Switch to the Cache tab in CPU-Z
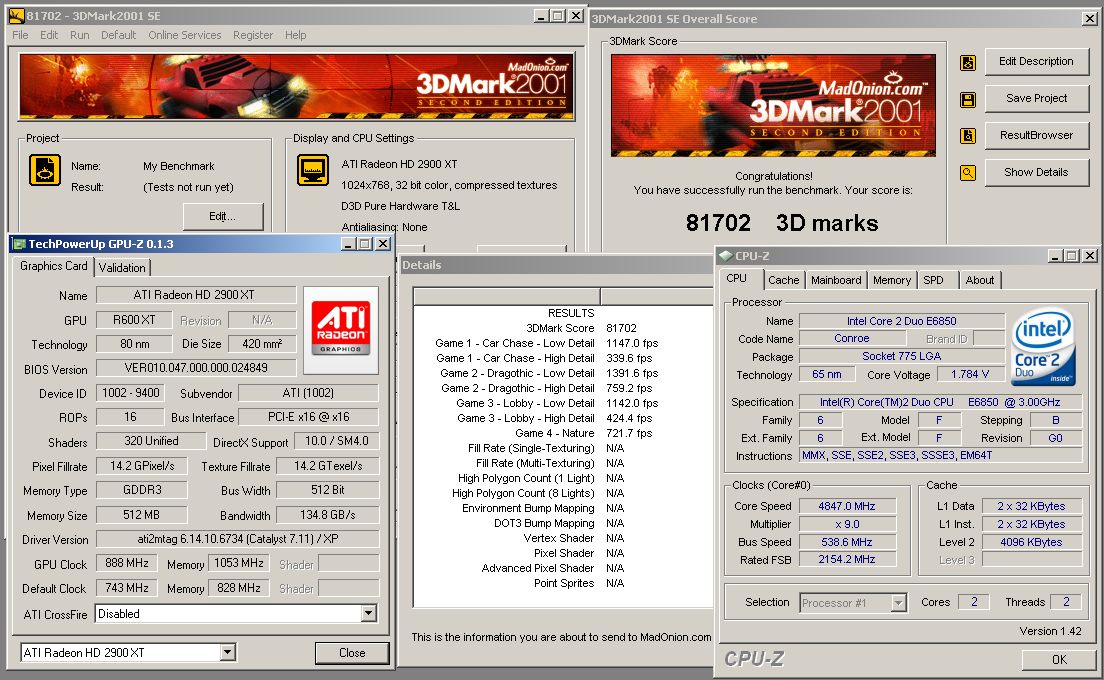The height and width of the screenshot is (680, 1104). click(784, 280)
